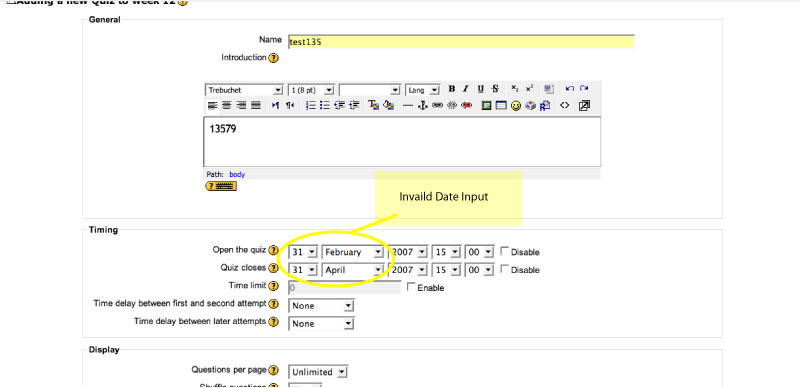This screenshot has width=800, height=388.
Task: Set left-to-right text direction
Action: click(x=276, y=105)
